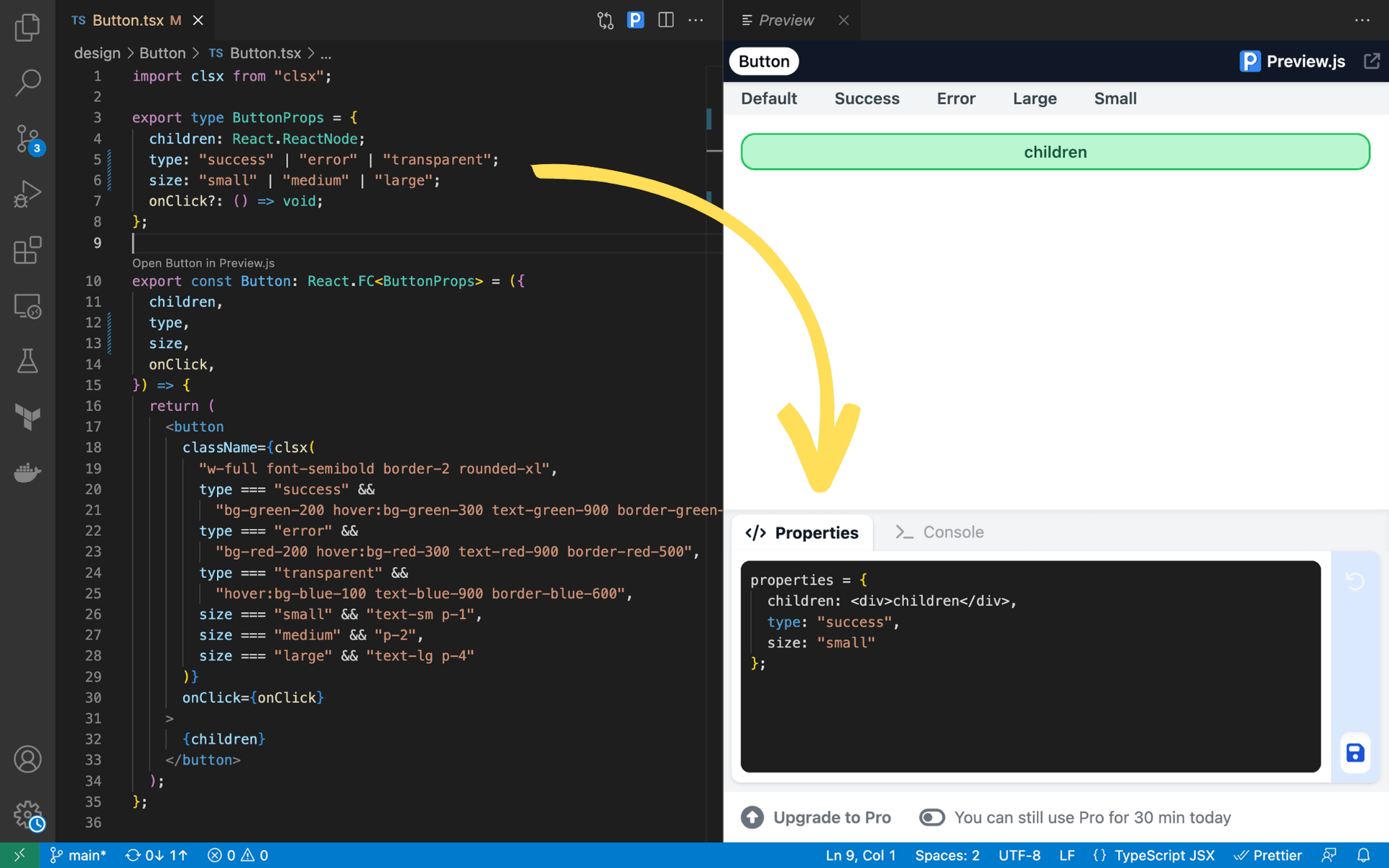Open the Extensions view
This screenshot has width=1389, height=868.
tap(27, 250)
